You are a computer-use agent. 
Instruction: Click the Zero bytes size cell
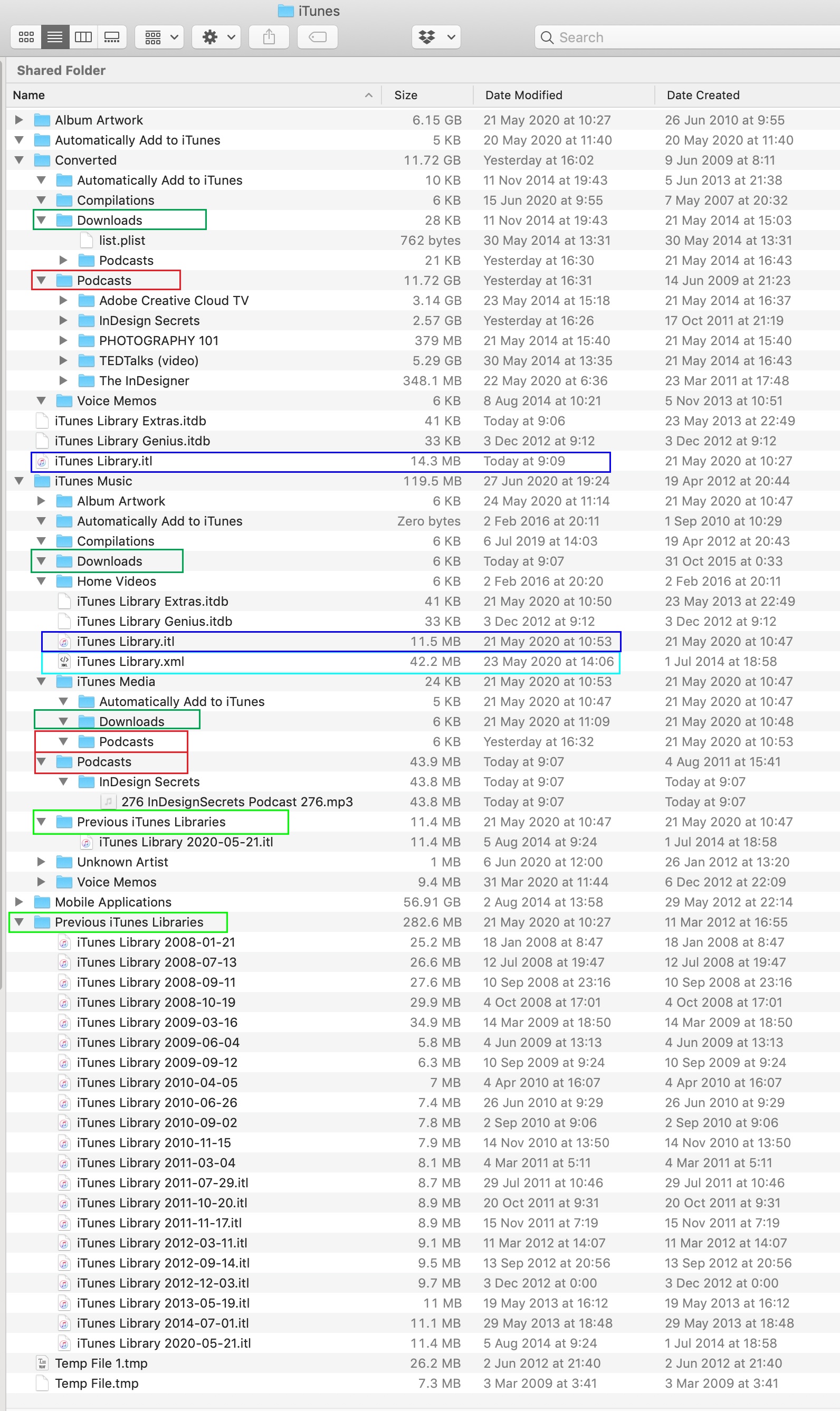click(429, 521)
